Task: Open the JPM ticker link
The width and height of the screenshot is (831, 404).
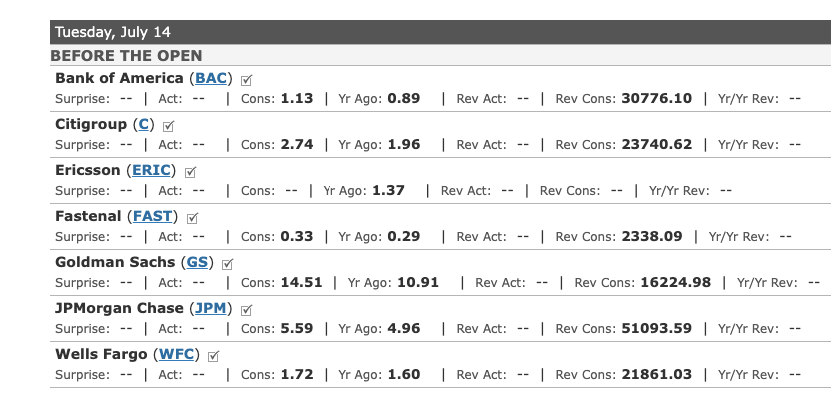Action: click(x=211, y=308)
